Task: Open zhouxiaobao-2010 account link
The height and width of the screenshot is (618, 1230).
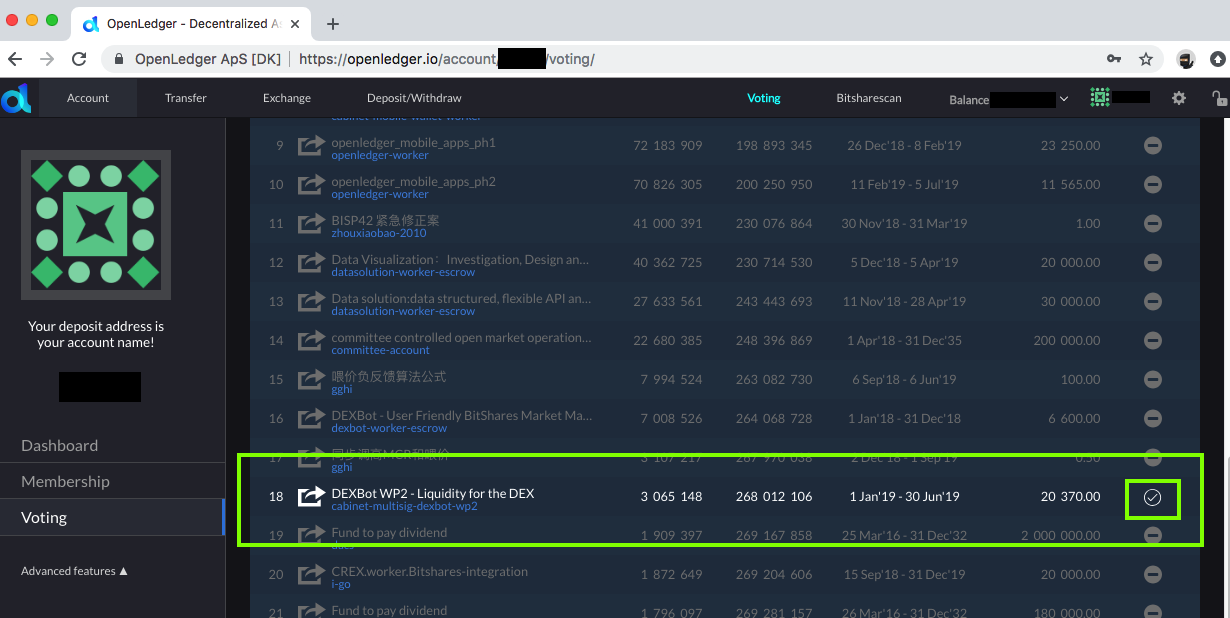Action: point(379,233)
